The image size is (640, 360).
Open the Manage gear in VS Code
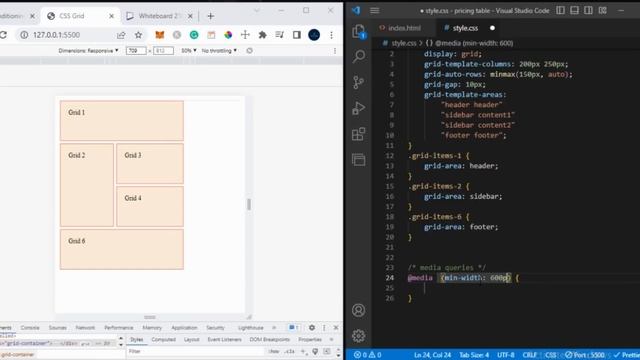[x=358, y=336]
